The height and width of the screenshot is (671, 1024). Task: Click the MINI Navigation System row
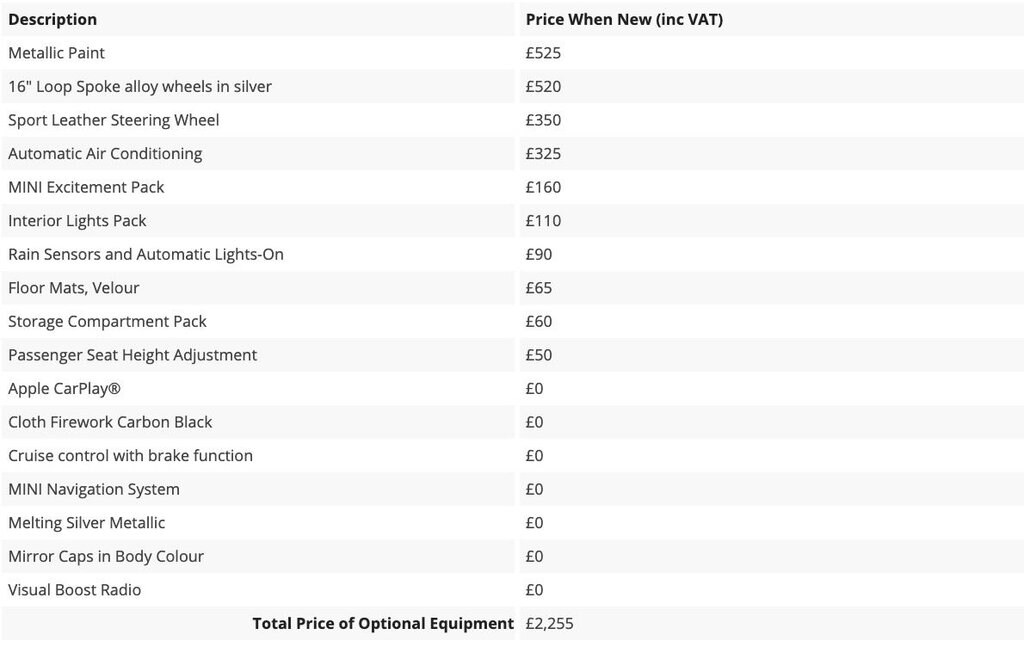tap(94, 489)
